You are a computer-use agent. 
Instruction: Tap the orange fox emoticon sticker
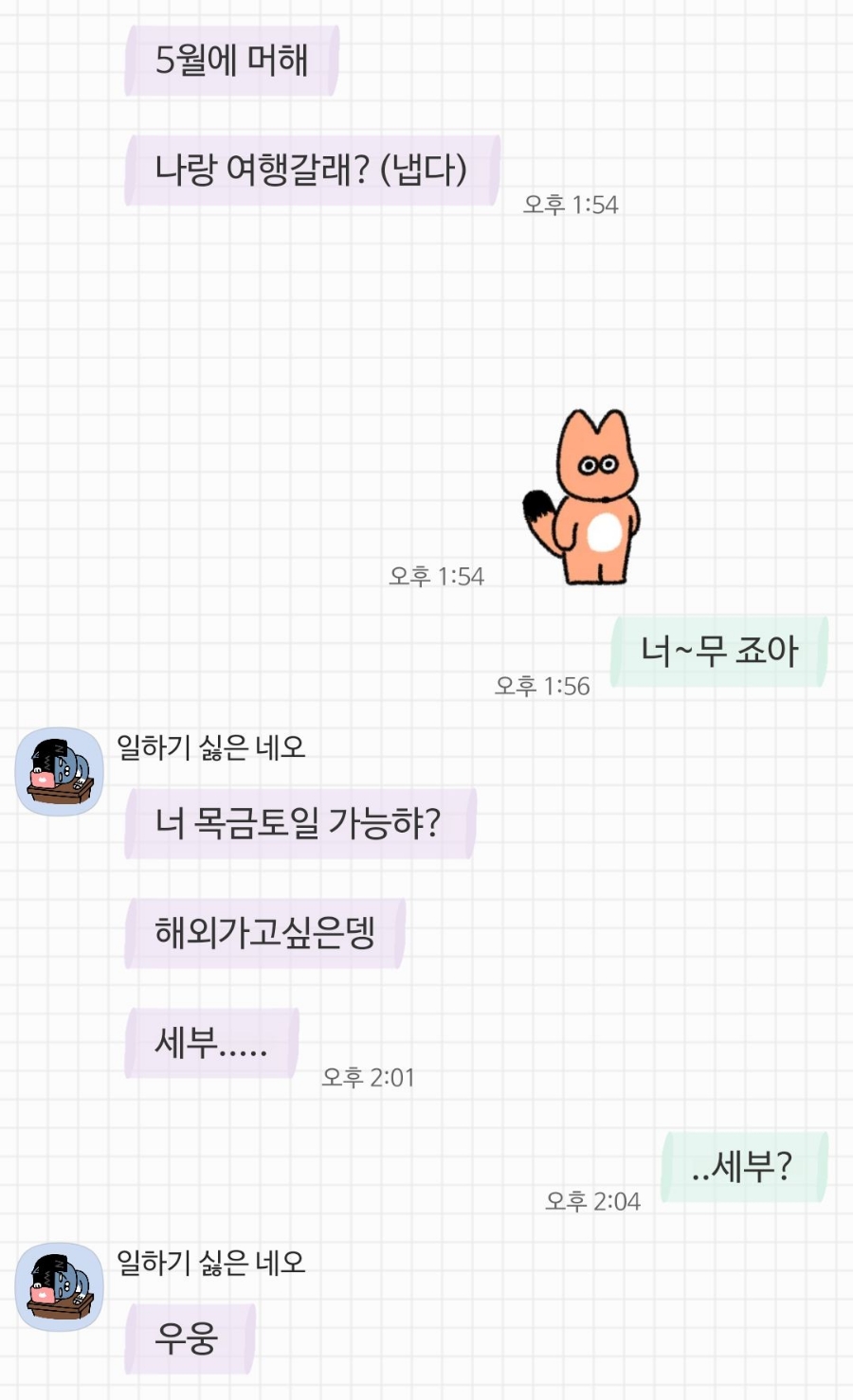point(583,496)
